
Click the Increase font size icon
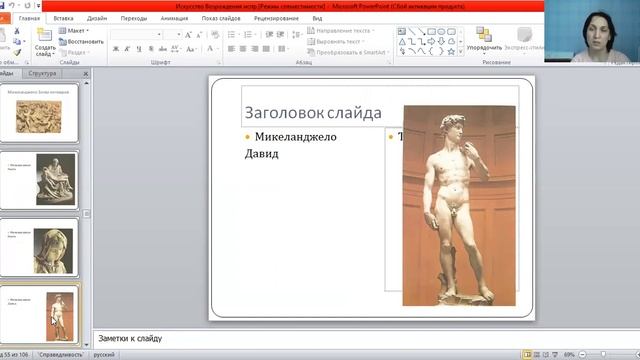pyautogui.click(x=188, y=35)
